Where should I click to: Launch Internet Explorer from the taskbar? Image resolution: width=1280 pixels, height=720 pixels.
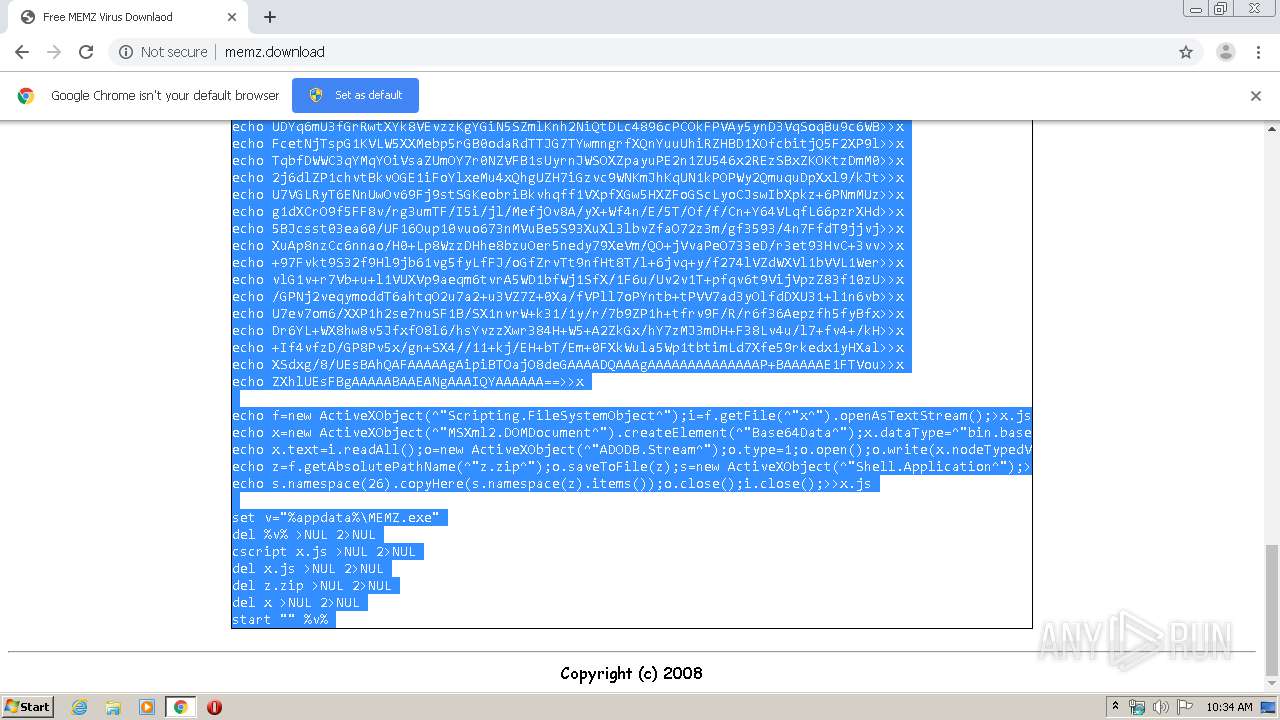point(80,707)
